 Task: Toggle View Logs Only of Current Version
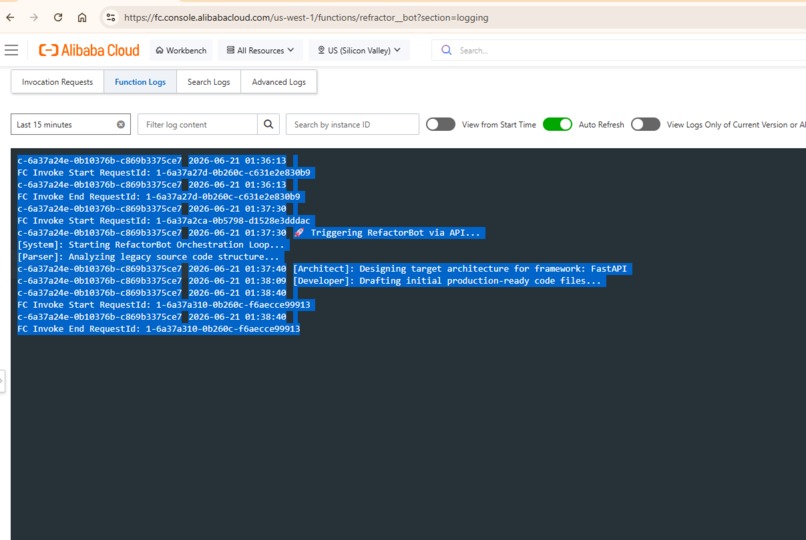coord(645,124)
